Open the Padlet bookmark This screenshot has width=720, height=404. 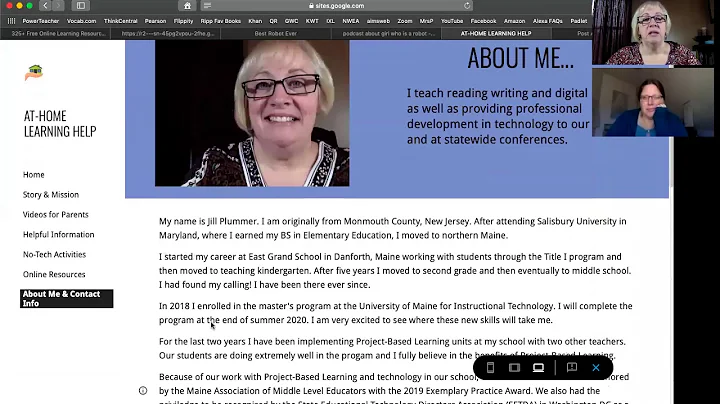579,21
